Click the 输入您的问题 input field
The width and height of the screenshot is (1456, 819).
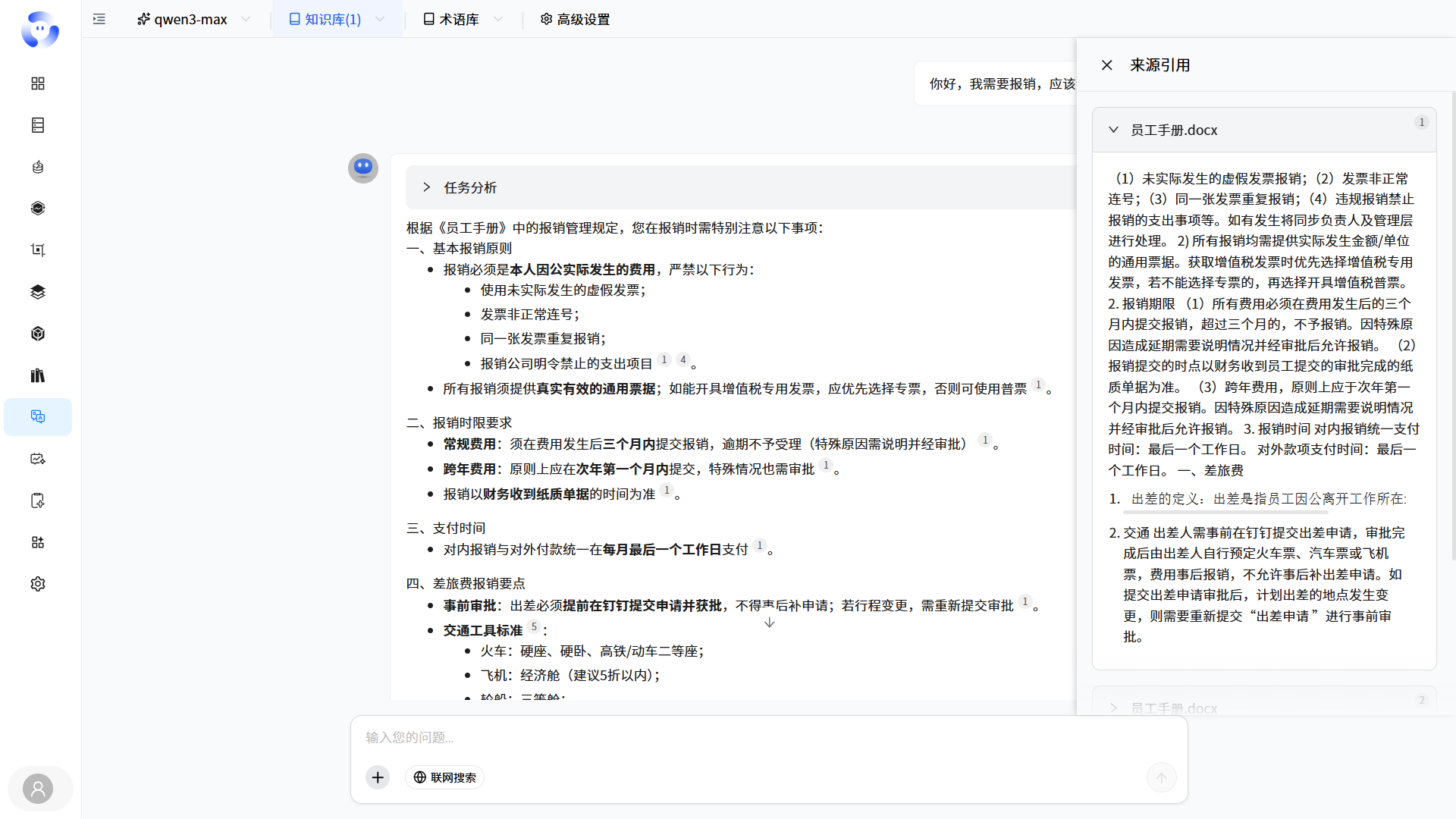point(766,737)
